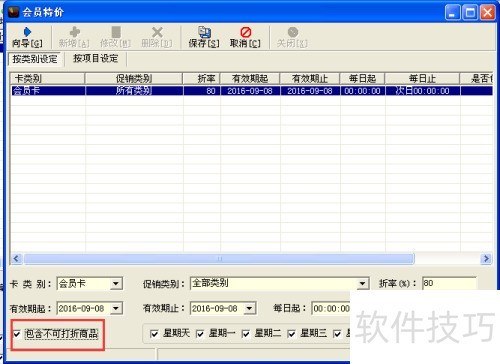Click the 卡类别 column header
The height and width of the screenshot is (364, 500).
pos(47,79)
